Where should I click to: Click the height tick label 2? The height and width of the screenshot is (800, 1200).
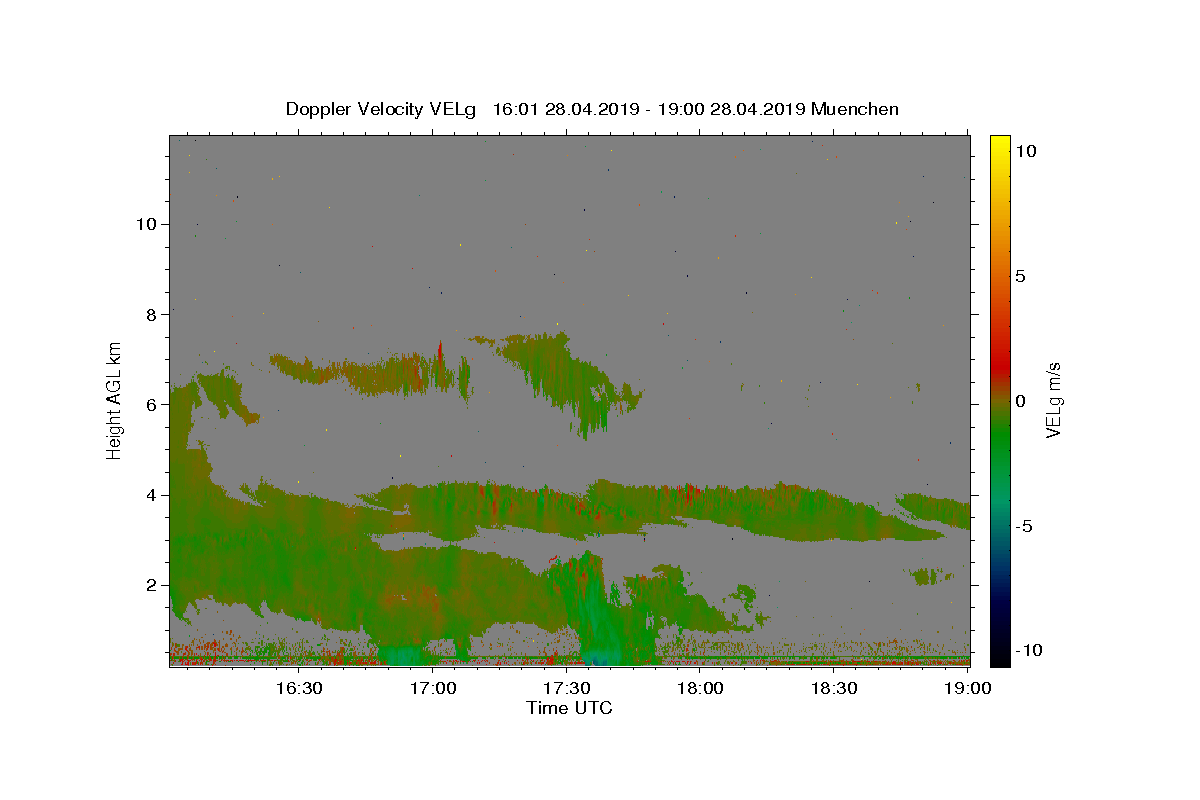pos(149,585)
